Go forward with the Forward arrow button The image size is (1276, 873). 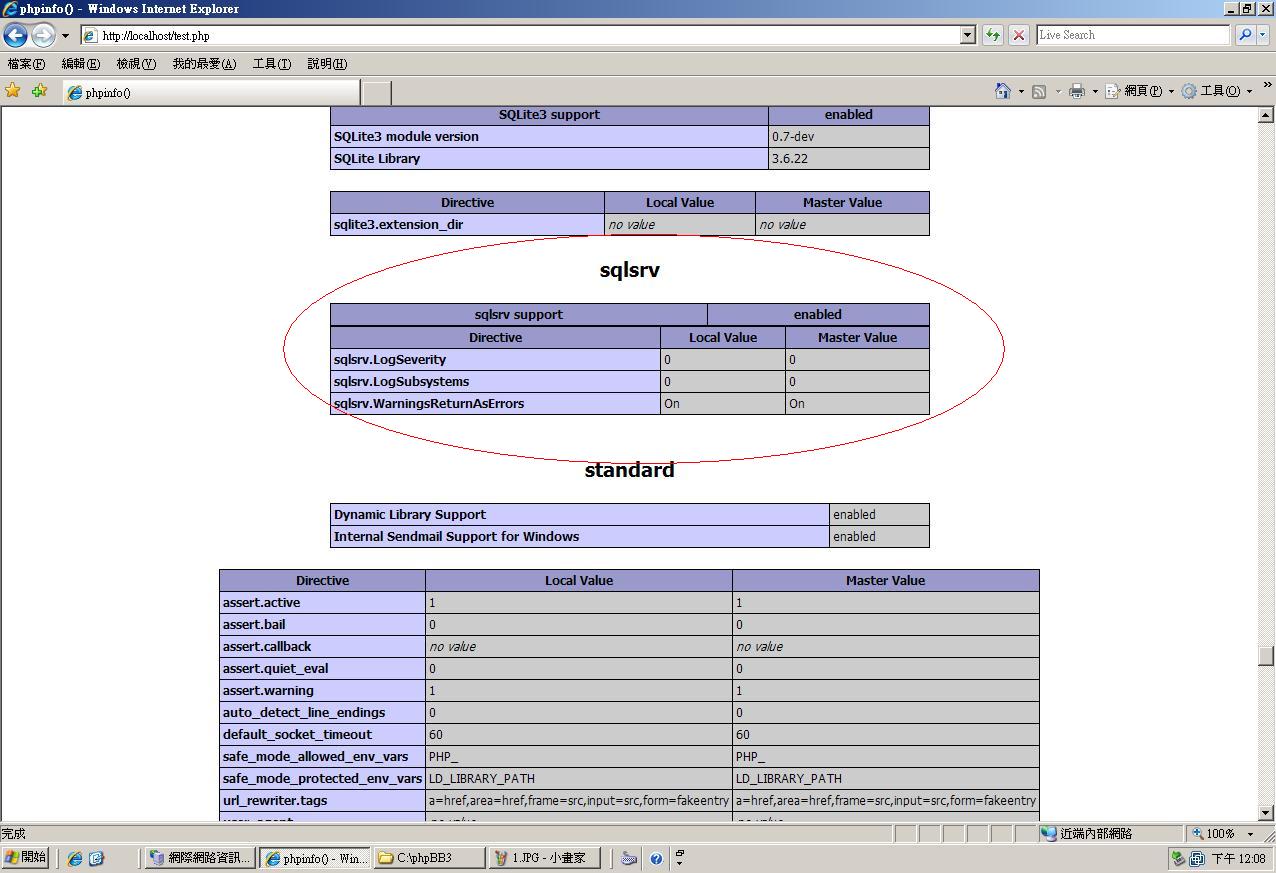click(43, 35)
